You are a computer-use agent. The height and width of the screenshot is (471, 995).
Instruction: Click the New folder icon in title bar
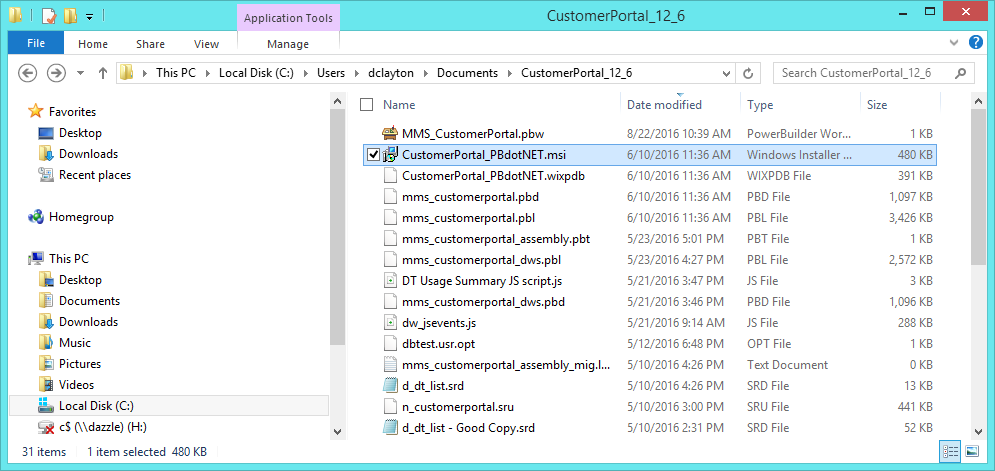click(x=70, y=16)
